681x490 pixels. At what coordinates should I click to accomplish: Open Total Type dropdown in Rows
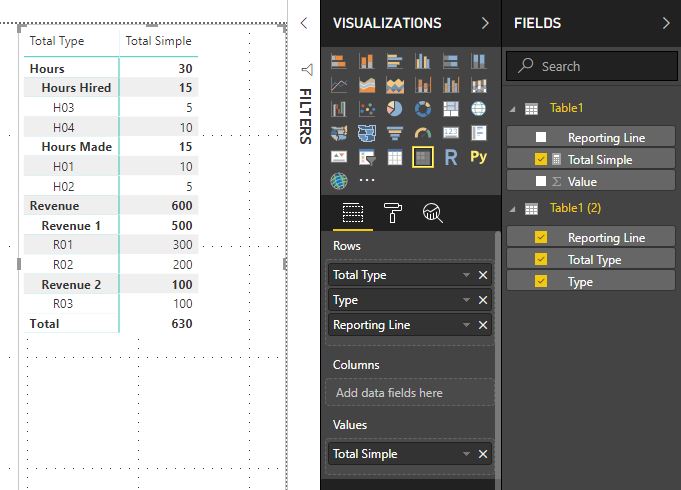pyautogui.click(x=466, y=275)
